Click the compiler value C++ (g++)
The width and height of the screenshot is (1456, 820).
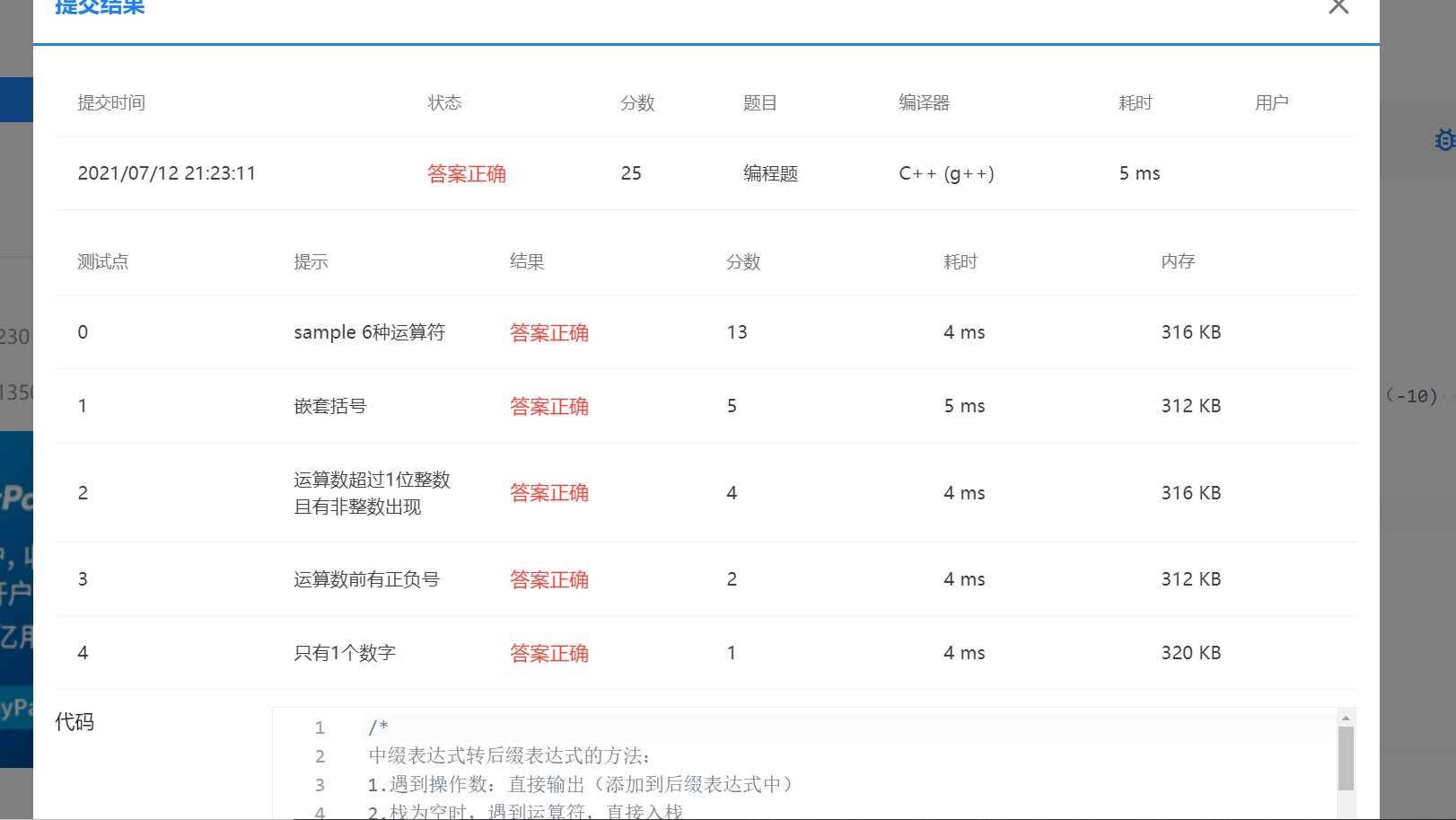pos(946,173)
